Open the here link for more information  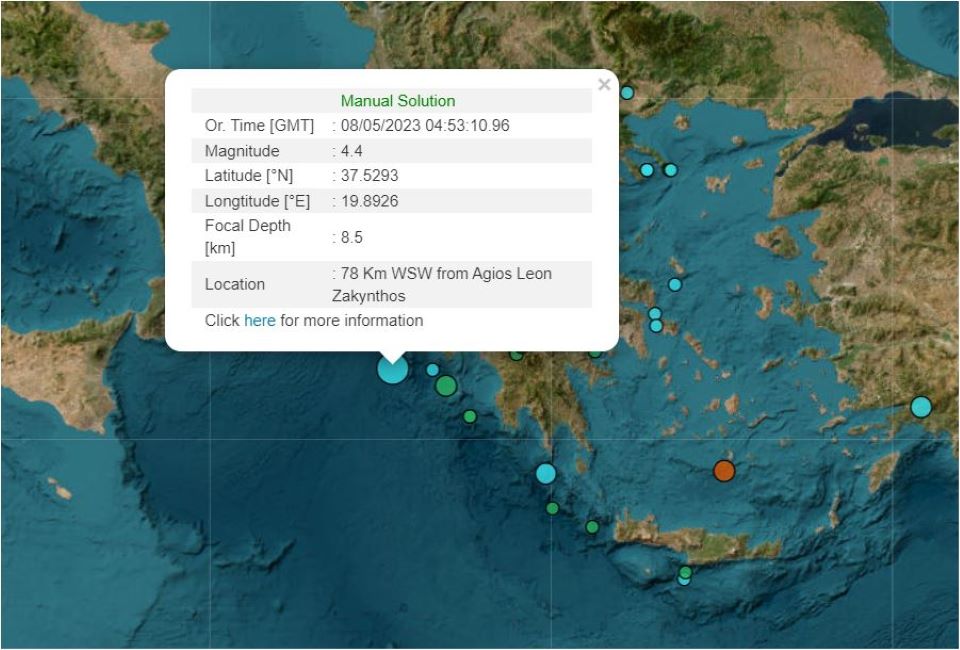(259, 321)
